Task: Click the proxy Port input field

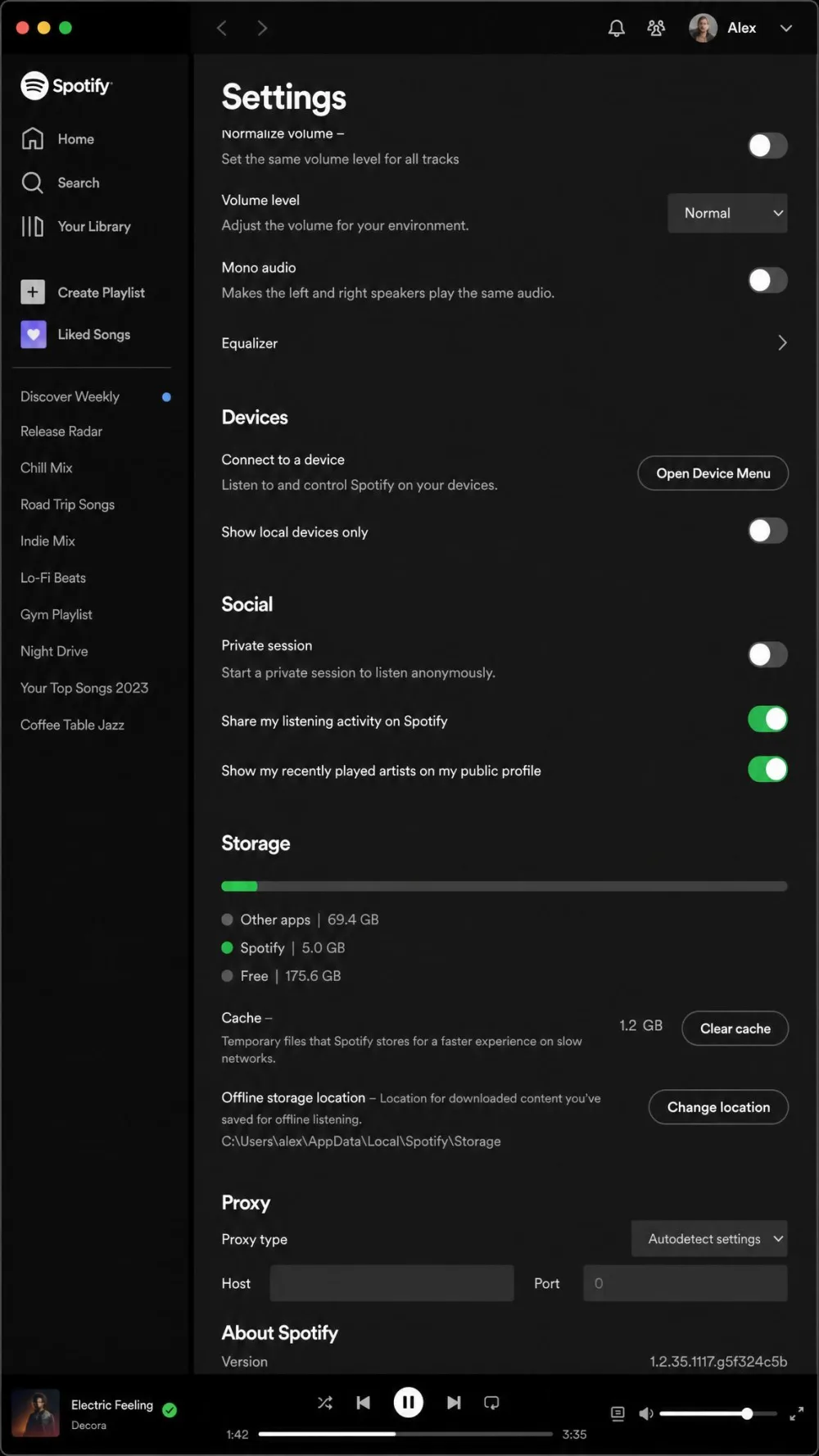Action: [686, 1283]
